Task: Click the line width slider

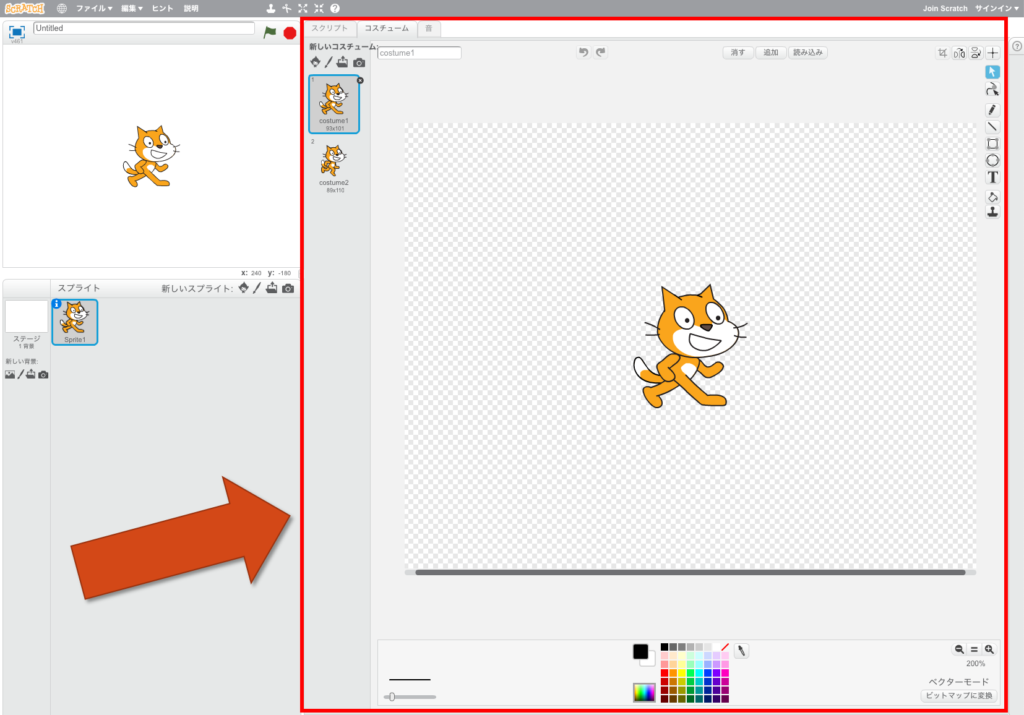Action: click(x=410, y=696)
